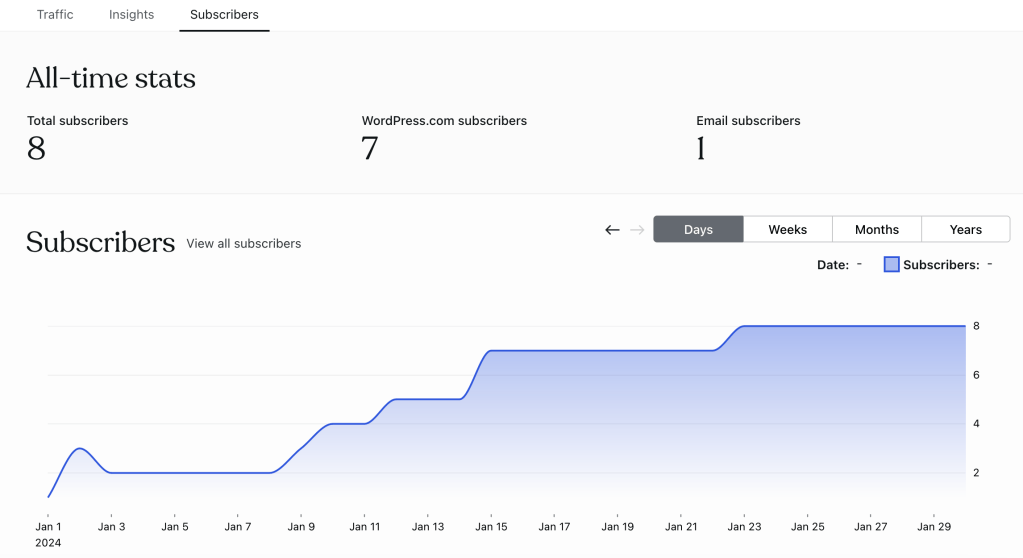Go to previous period with left arrow
Screen dimensions: 1023x558
tap(612, 230)
